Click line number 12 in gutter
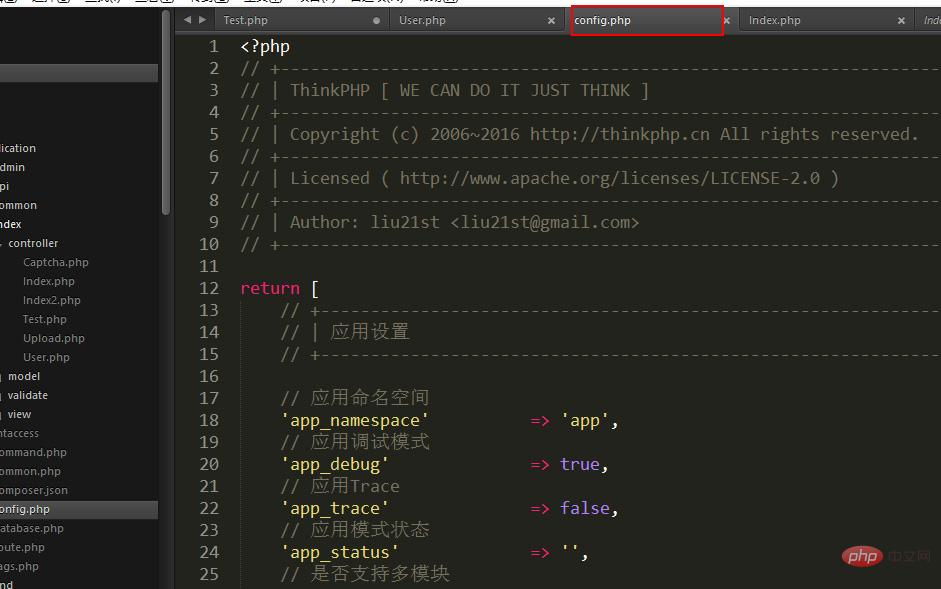941x589 pixels. pyautogui.click(x=209, y=289)
